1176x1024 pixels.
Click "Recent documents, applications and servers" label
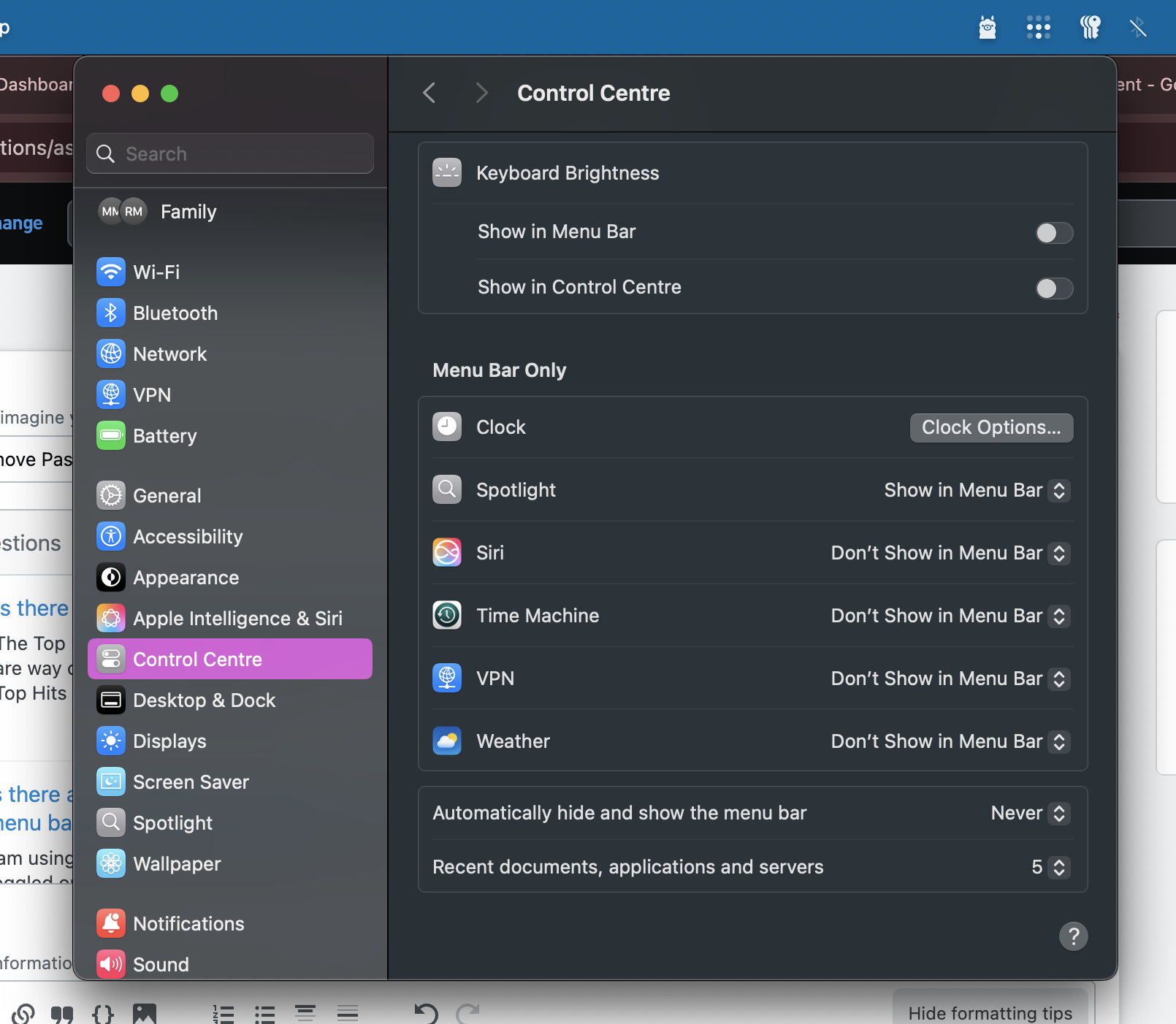628,867
